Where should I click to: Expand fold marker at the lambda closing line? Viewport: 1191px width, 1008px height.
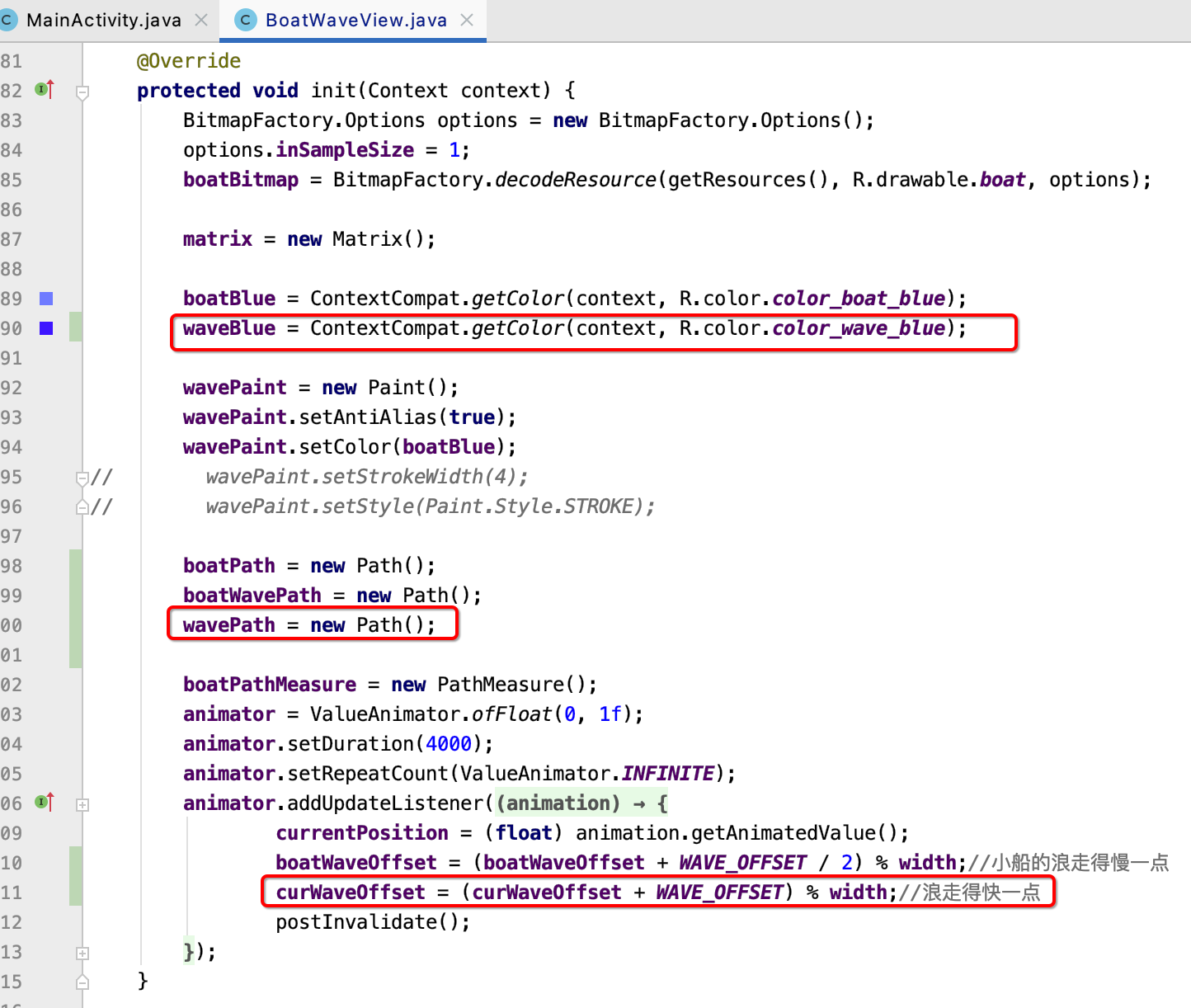click(82, 953)
